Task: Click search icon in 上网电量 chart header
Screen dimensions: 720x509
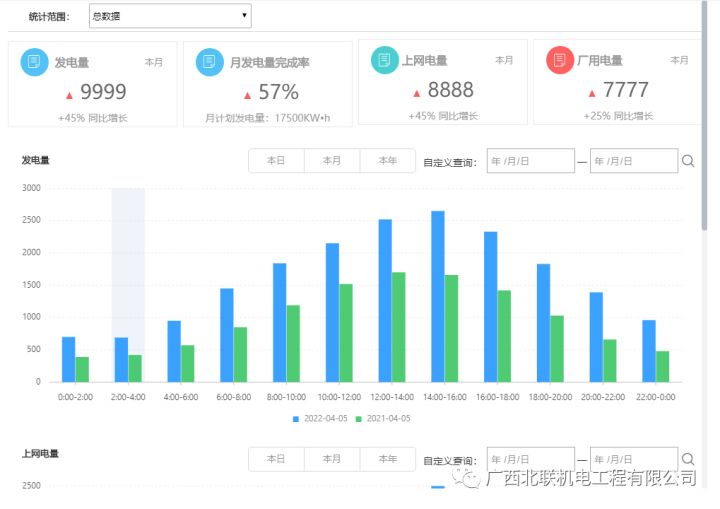Action: (x=688, y=459)
